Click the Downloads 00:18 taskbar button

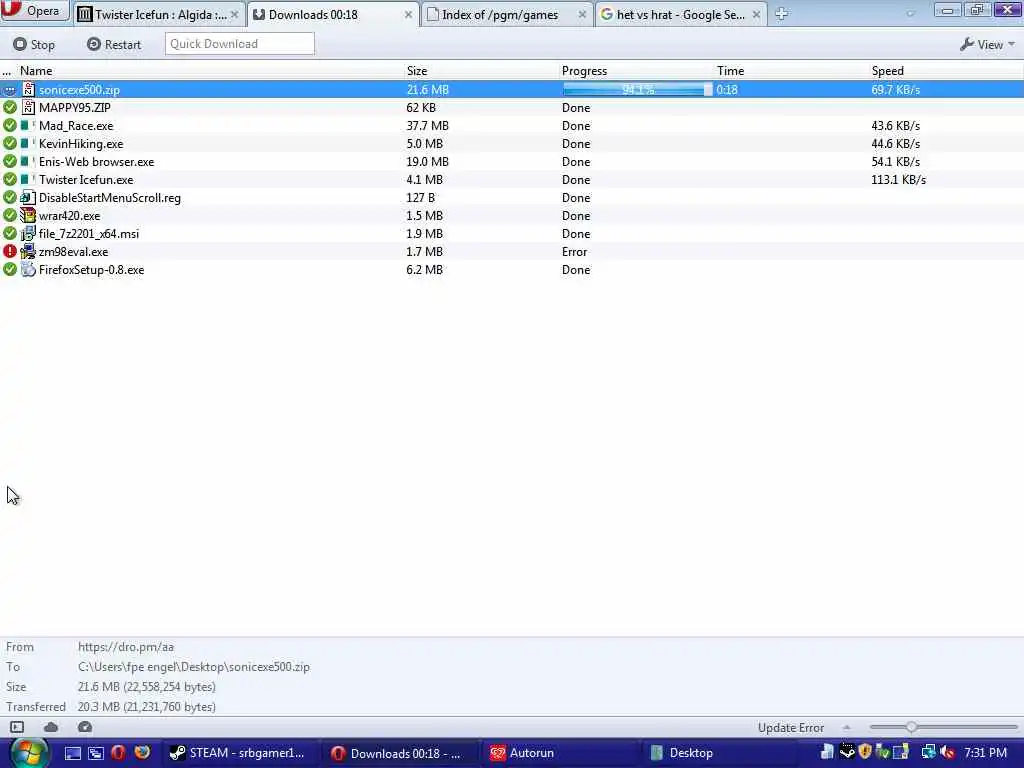click(x=400, y=753)
